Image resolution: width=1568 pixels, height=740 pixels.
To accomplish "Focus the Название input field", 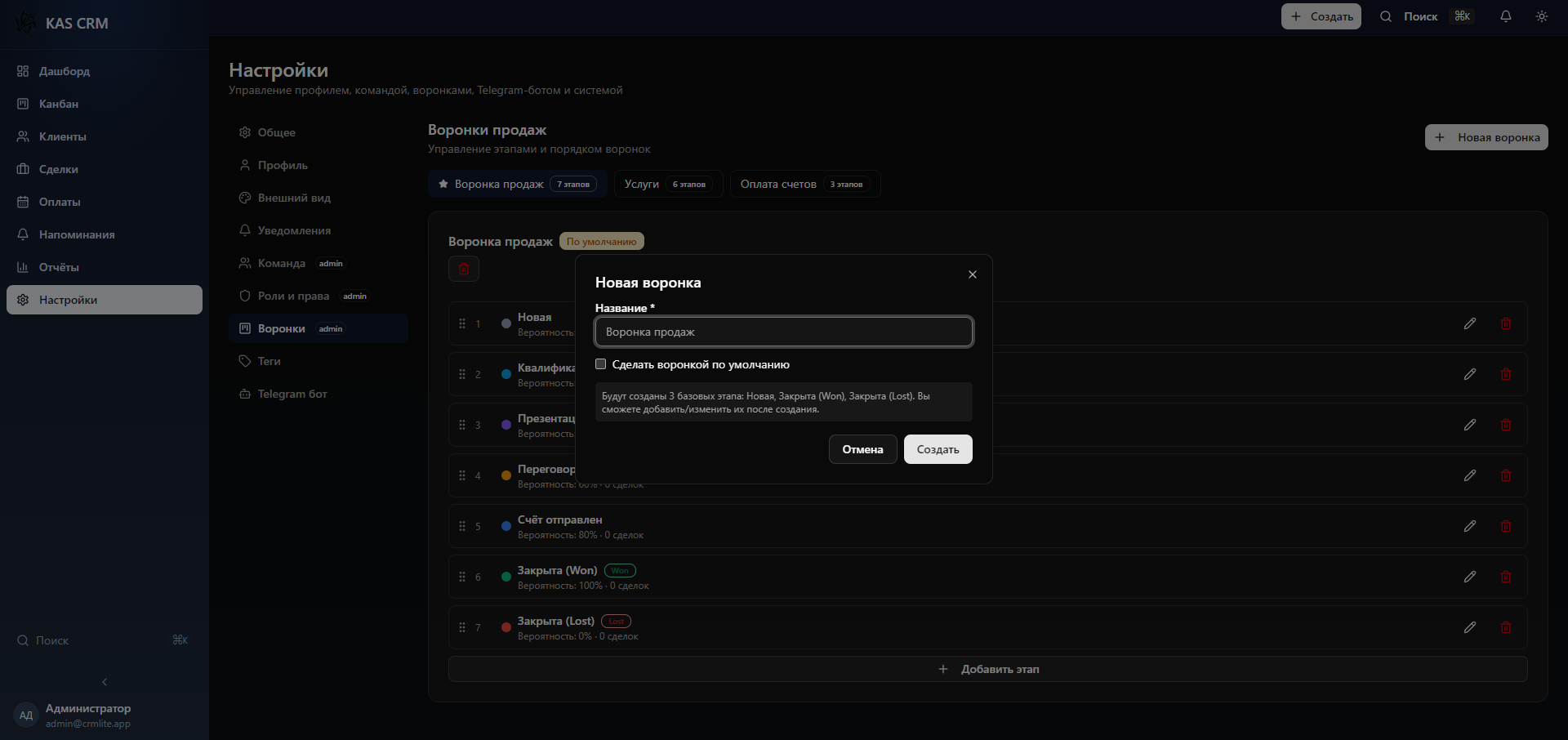I will (x=784, y=332).
